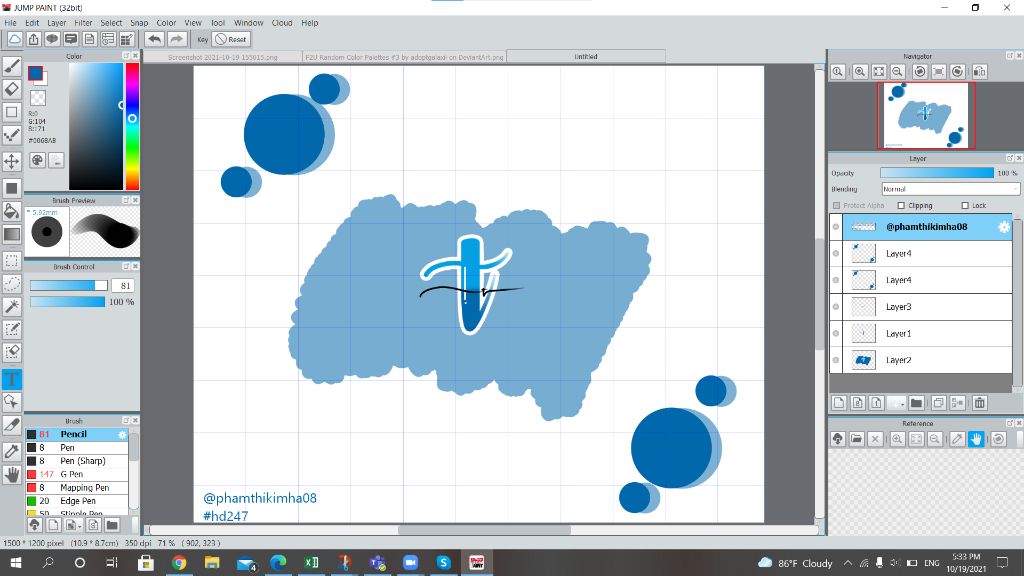Open the Layer menu
Viewport: 1024px width, 576px height.
click(x=57, y=23)
